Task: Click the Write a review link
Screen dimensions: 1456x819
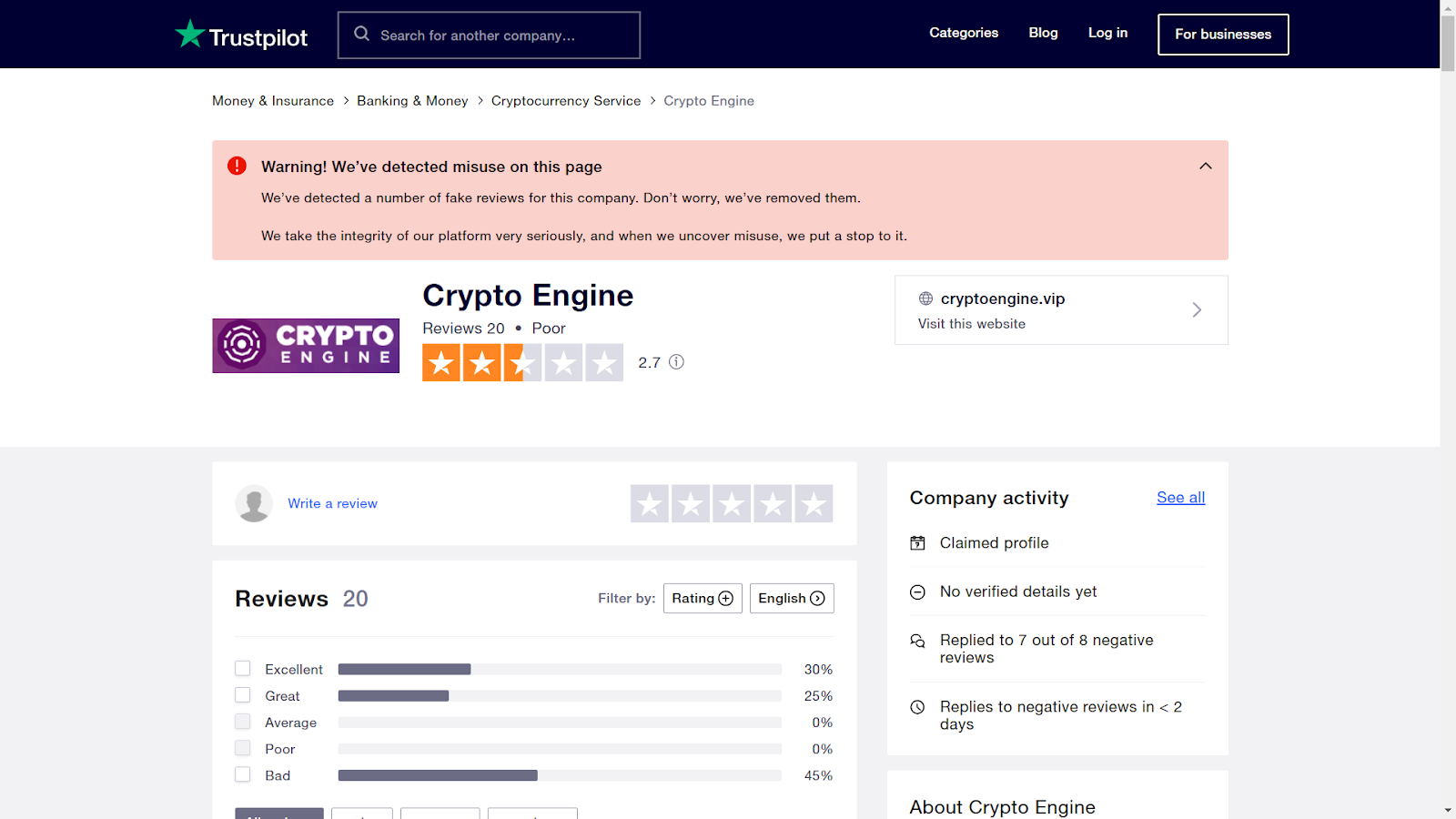Action: pyautogui.click(x=332, y=503)
